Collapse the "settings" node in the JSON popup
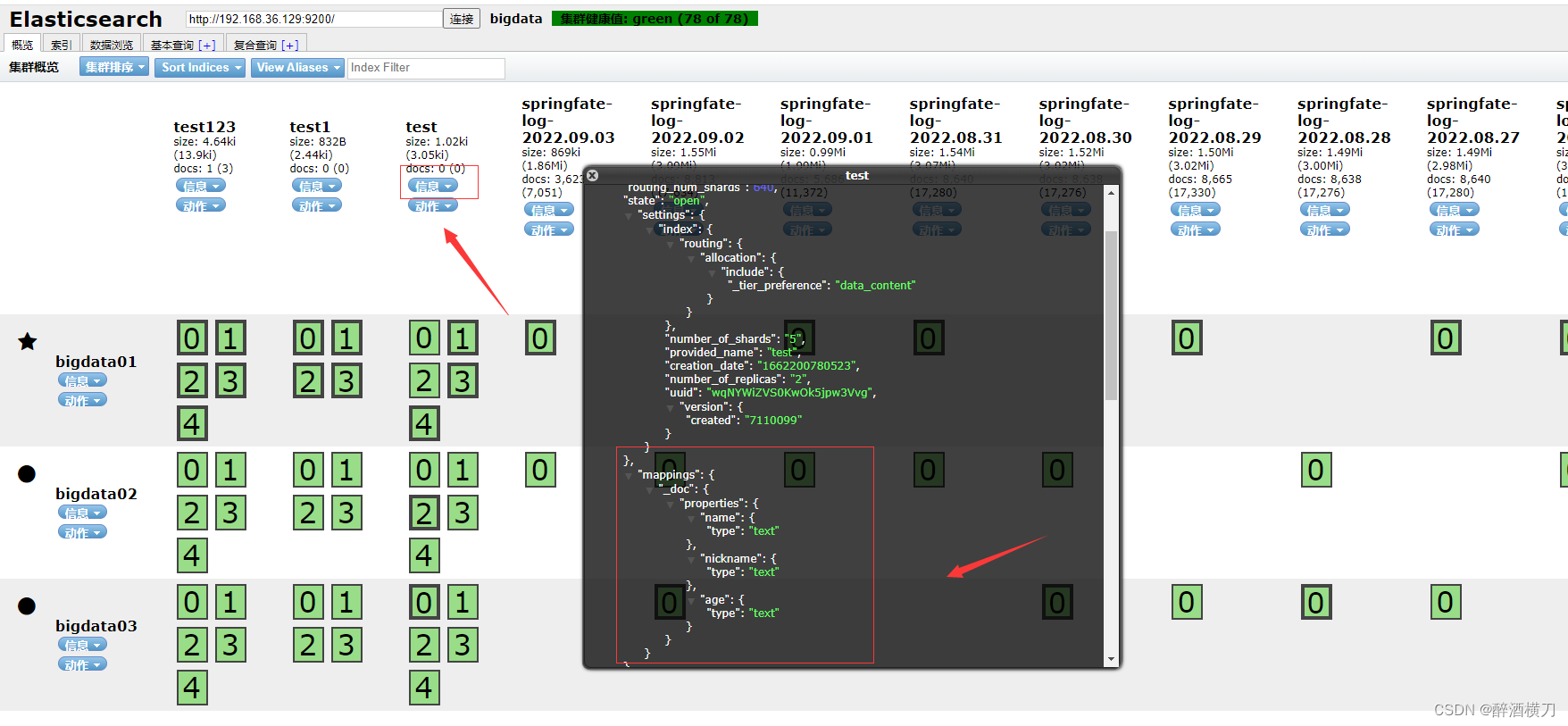This screenshot has height=726, width=1568. point(629,215)
